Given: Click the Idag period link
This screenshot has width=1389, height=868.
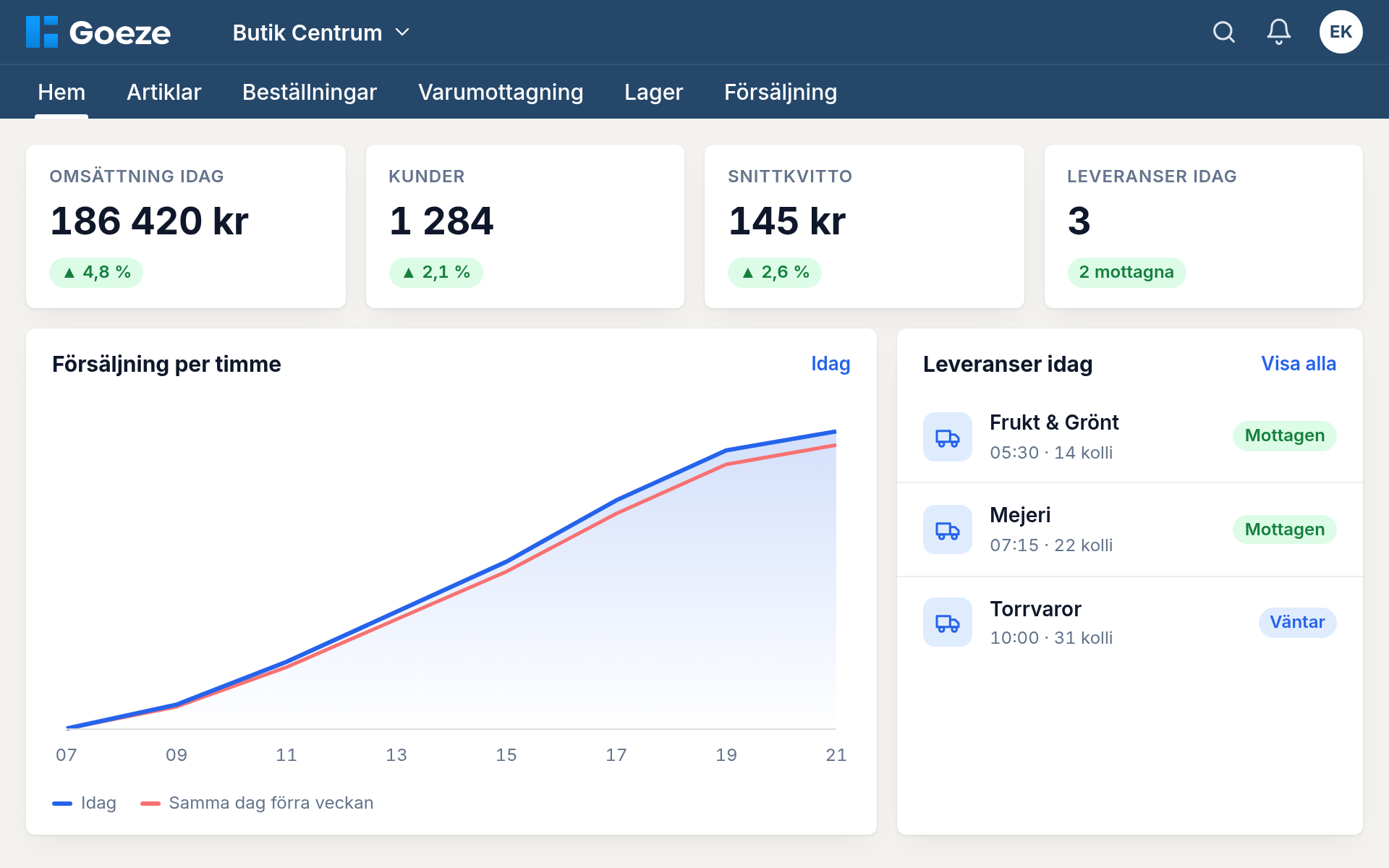Looking at the screenshot, I should click(831, 364).
